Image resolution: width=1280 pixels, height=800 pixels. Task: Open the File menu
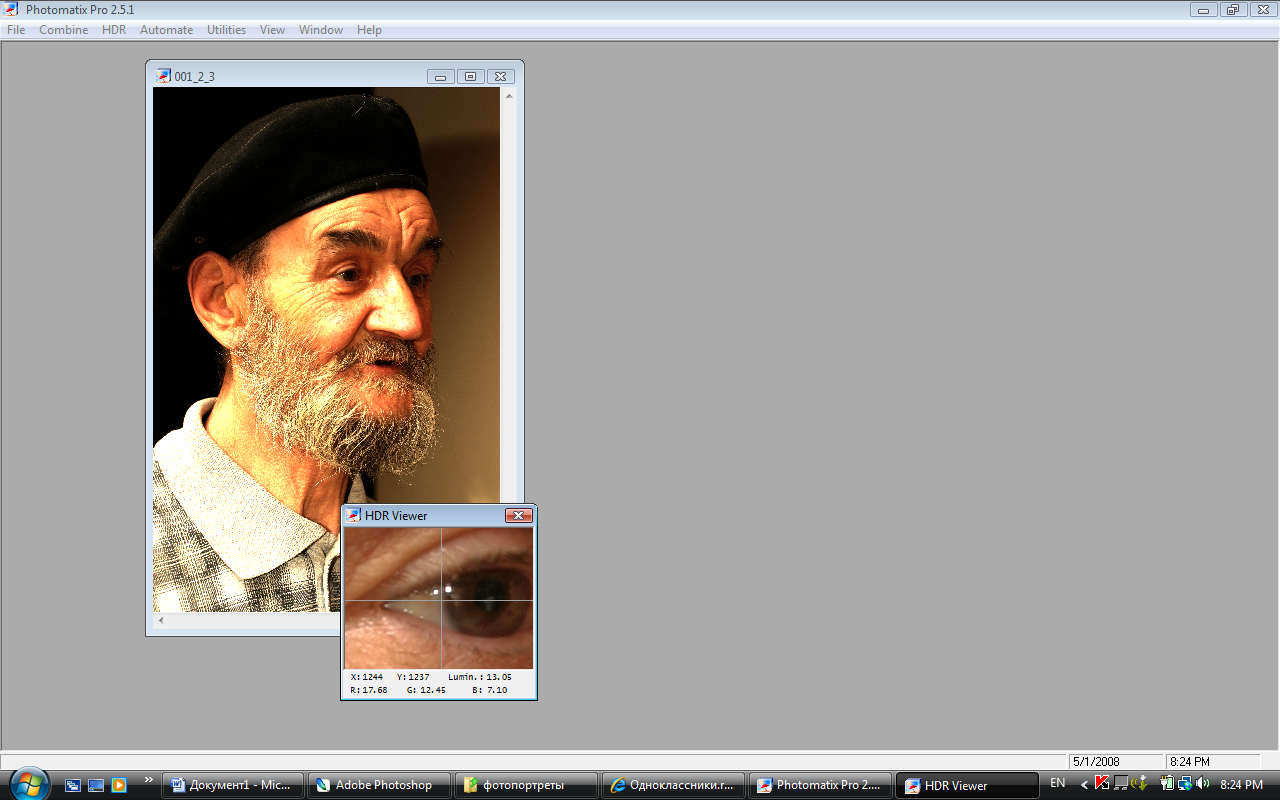(16, 30)
